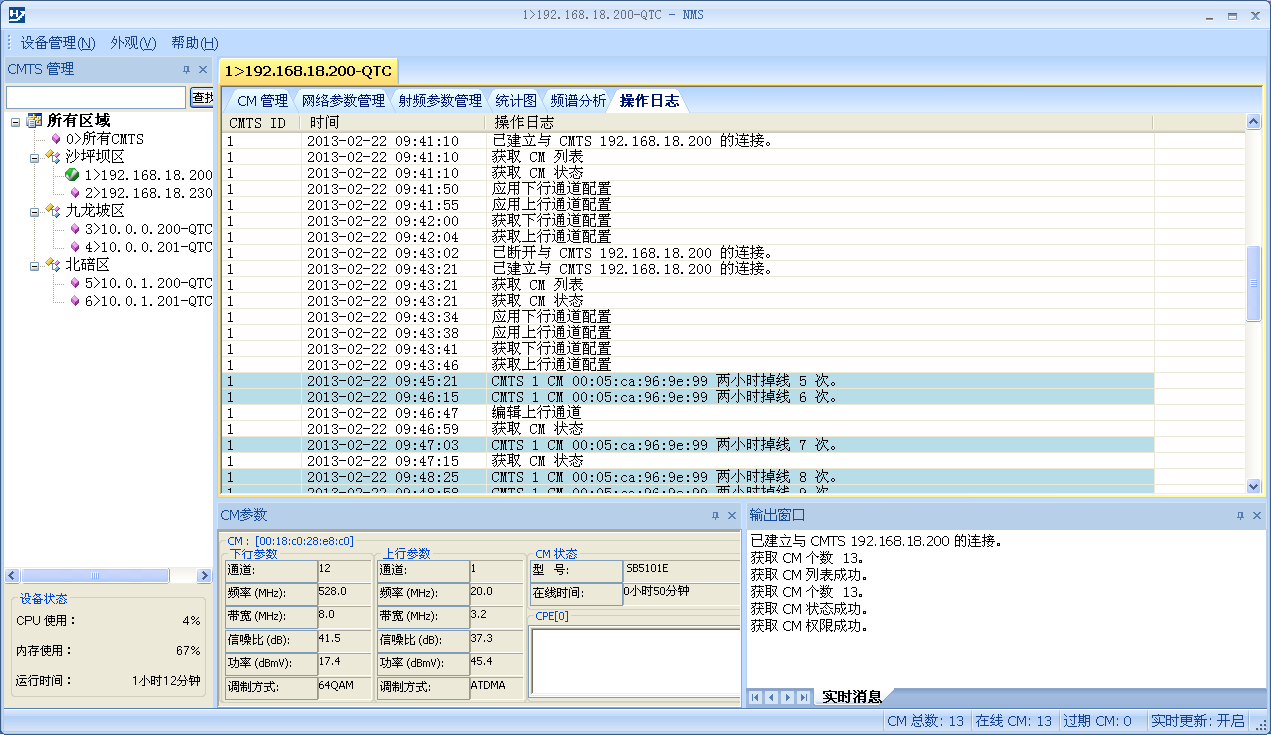
Task: Click the 所有区域 root folder icon
Action: (35, 121)
